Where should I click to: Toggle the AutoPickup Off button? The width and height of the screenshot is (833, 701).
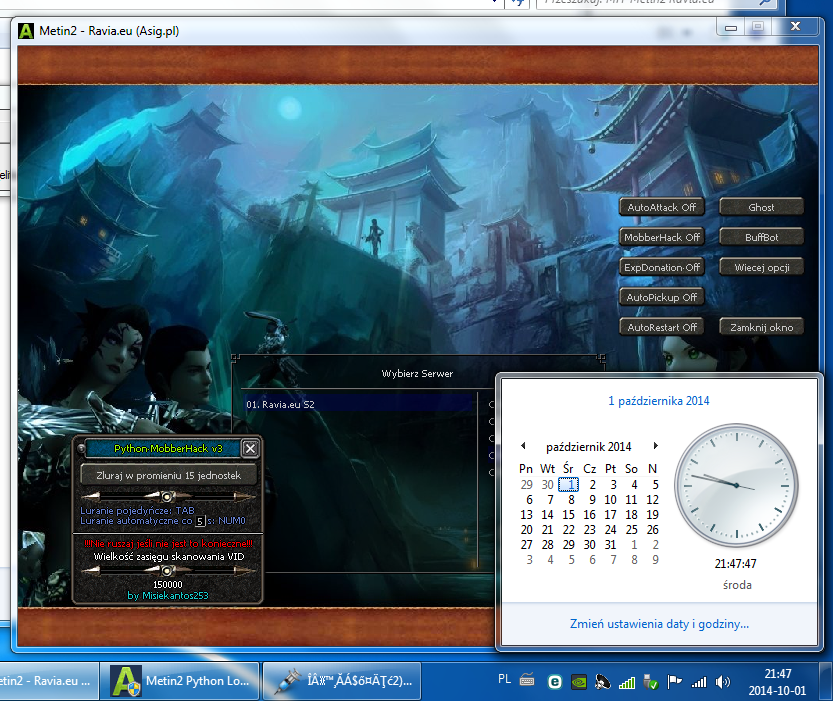point(661,297)
